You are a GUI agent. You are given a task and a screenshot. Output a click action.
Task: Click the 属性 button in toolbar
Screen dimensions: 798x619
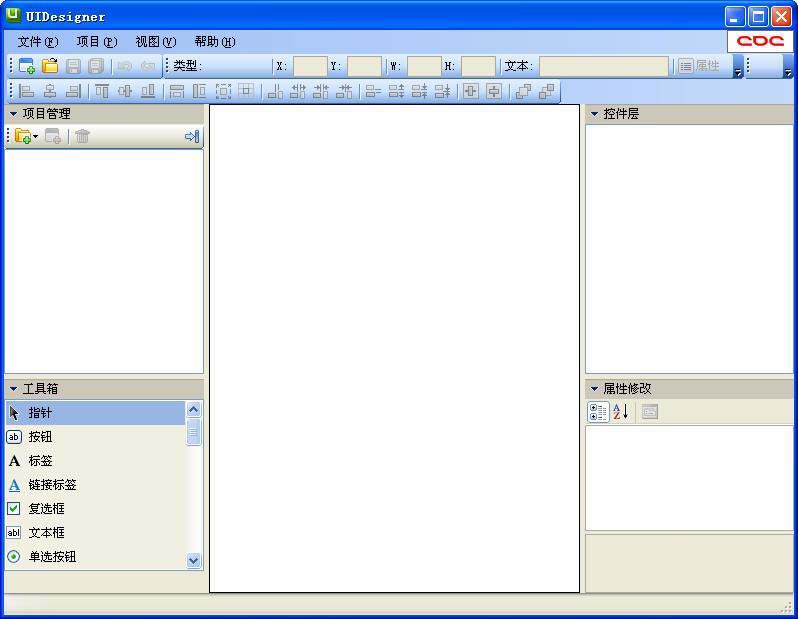(700, 66)
